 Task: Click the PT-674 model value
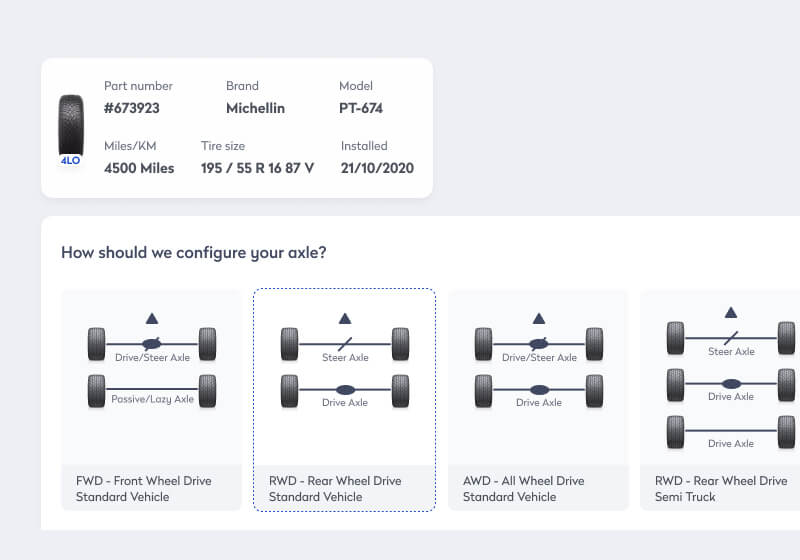click(360, 108)
